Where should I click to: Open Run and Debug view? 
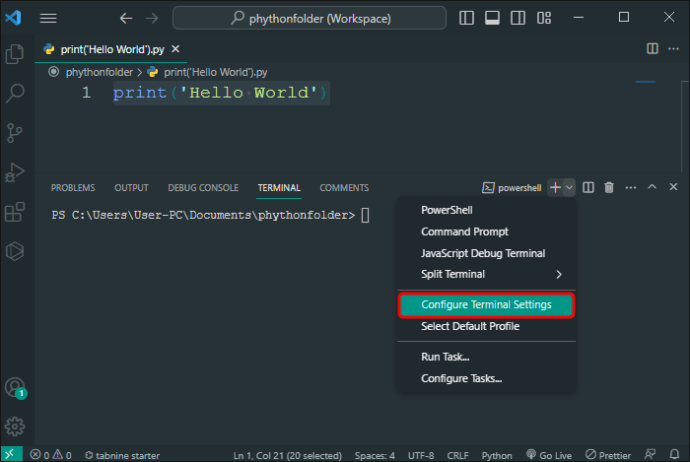[x=15, y=172]
